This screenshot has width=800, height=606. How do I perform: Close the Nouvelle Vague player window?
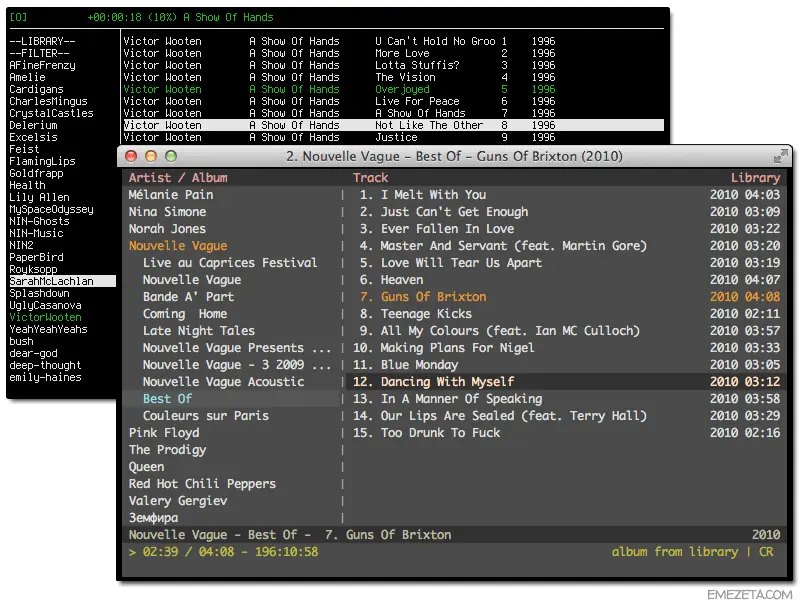click(x=131, y=156)
